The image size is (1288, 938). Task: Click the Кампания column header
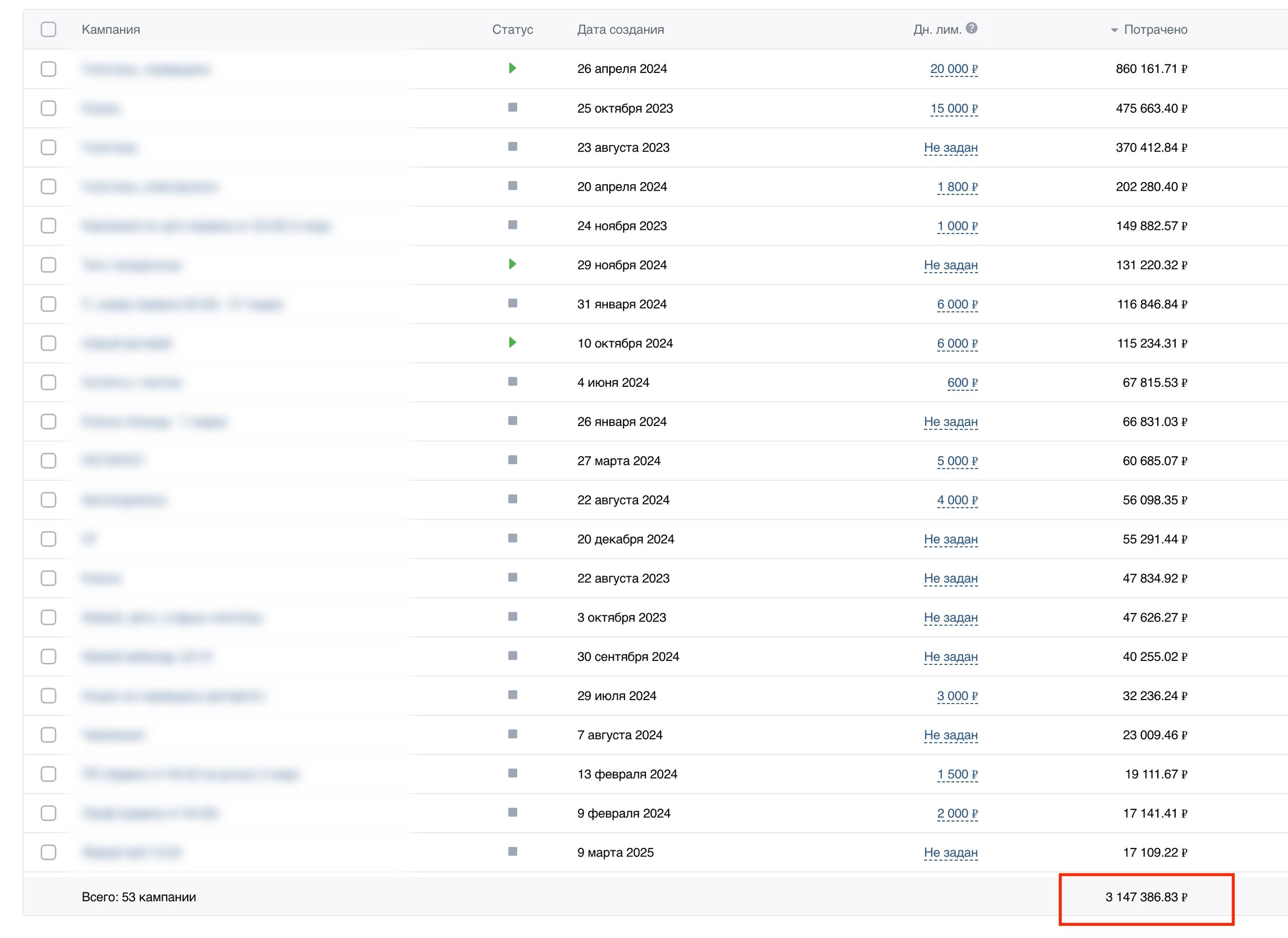point(111,30)
